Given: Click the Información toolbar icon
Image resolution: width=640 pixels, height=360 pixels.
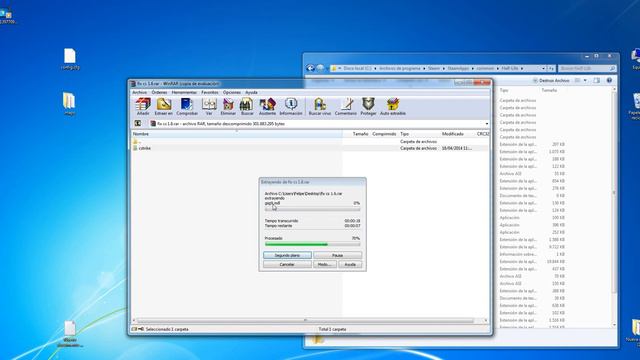Looking at the screenshot, I should (x=291, y=107).
